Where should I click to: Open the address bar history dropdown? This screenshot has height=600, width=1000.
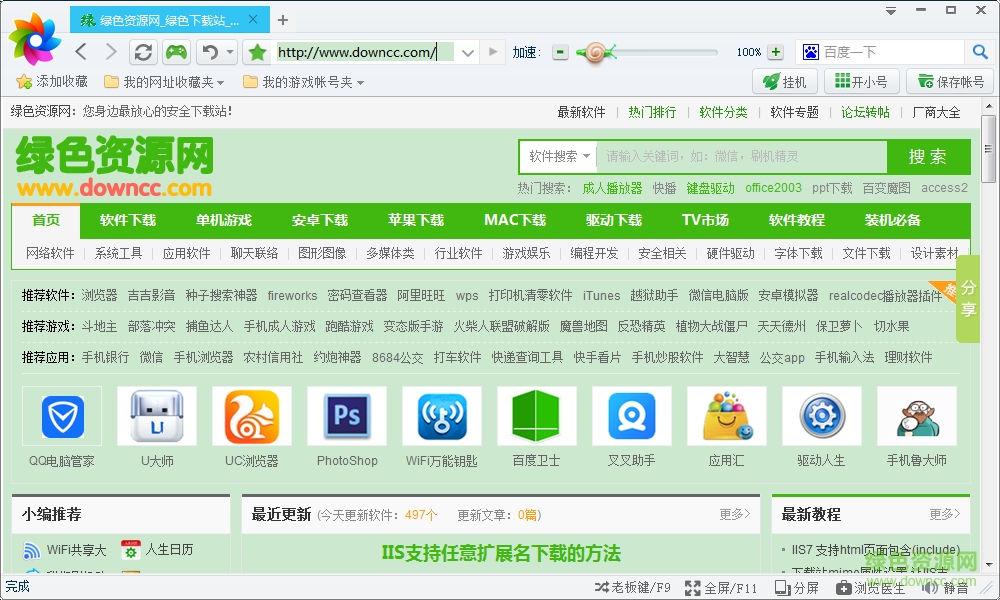click(x=467, y=52)
